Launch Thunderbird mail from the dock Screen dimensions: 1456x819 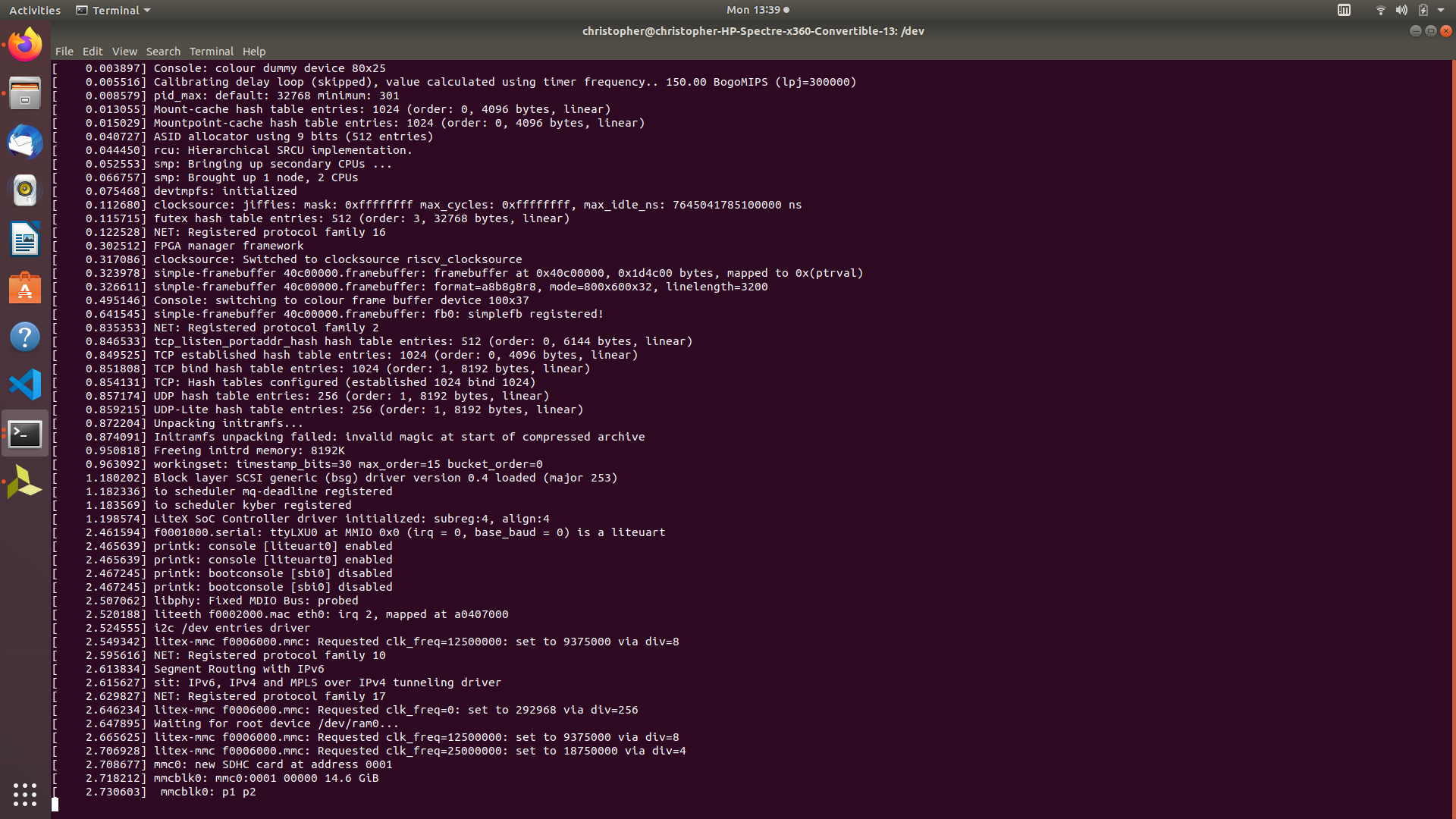25,142
